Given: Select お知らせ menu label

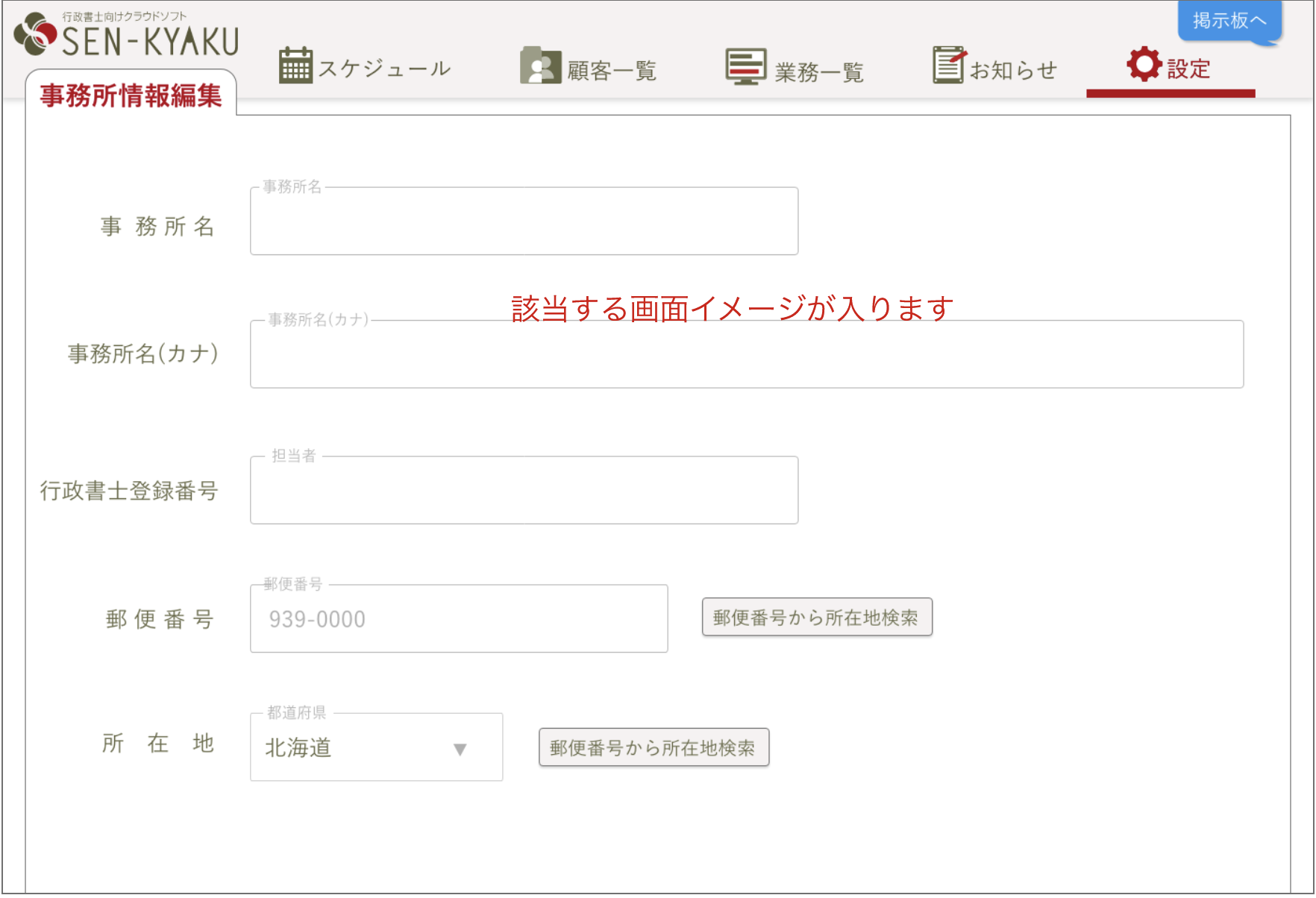Looking at the screenshot, I should (1015, 69).
